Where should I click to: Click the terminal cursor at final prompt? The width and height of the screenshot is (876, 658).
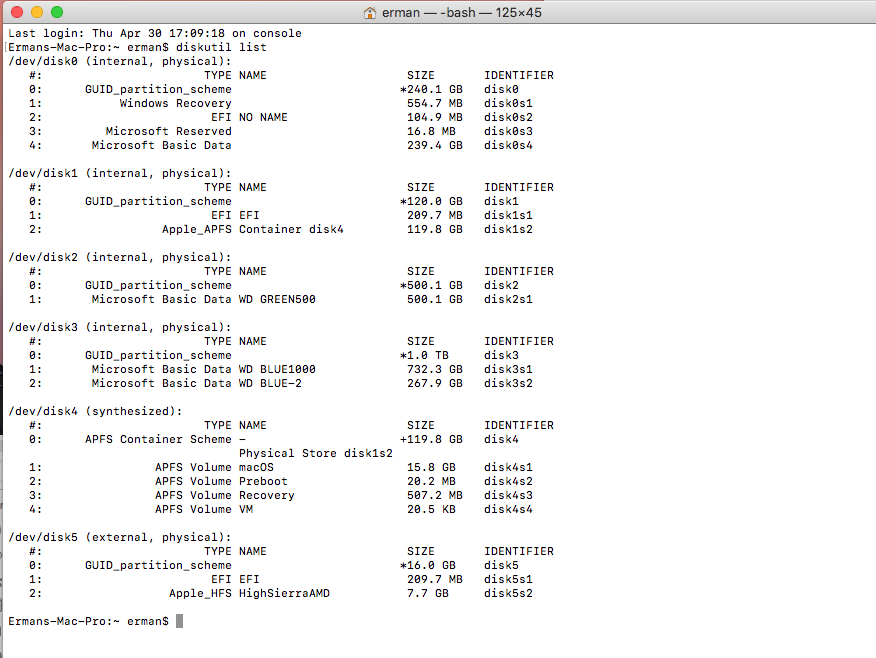179,621
